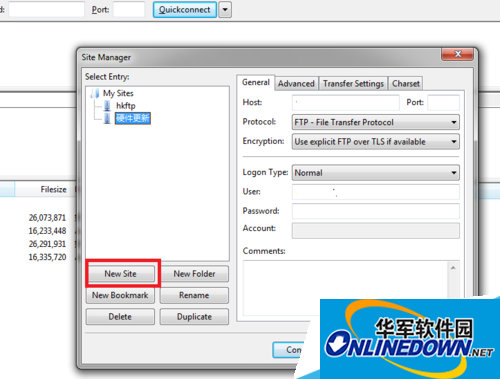Image resolution: width=500 pixels, height=379 pixels.
Task: Click the 26,073,871 filesize value
Action: 47,218
